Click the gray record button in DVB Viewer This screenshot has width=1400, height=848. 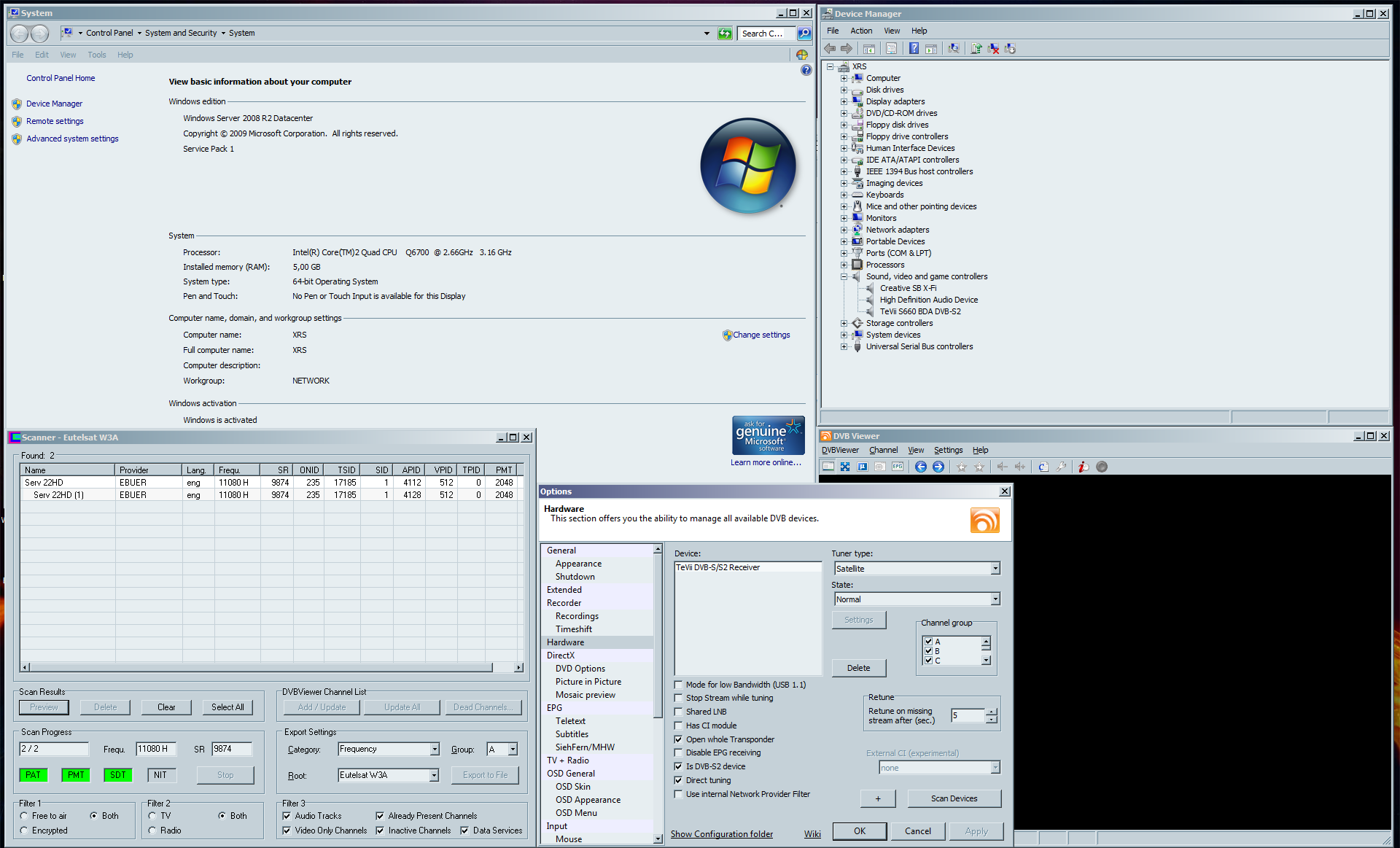1102,467
